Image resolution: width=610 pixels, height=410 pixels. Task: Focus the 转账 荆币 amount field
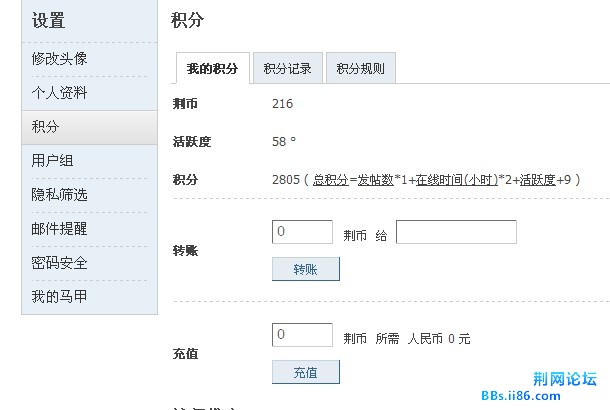pyautogui.click(x=302, y=232)
